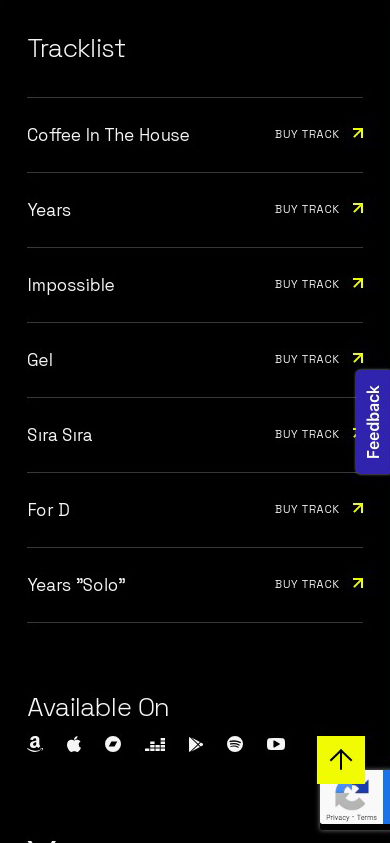Open the Bandcamp icon link
390x843 pixels.
click(x=113, y=744)
